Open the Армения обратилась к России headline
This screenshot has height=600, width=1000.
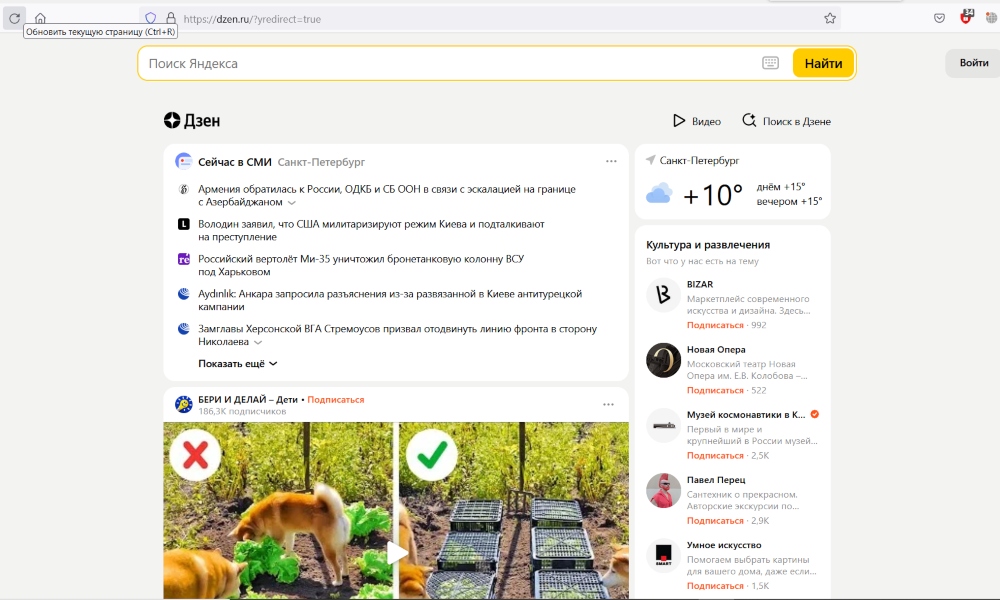tap(386, 195)
